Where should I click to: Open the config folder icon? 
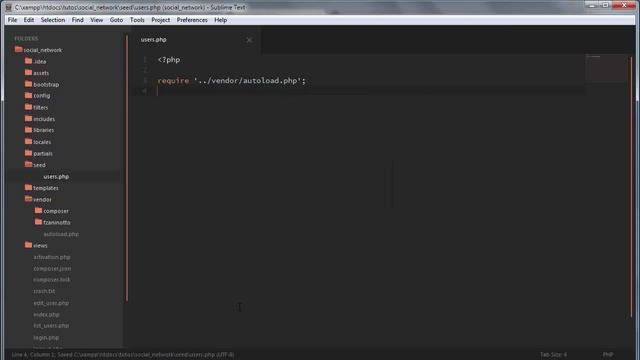(28, 95)
